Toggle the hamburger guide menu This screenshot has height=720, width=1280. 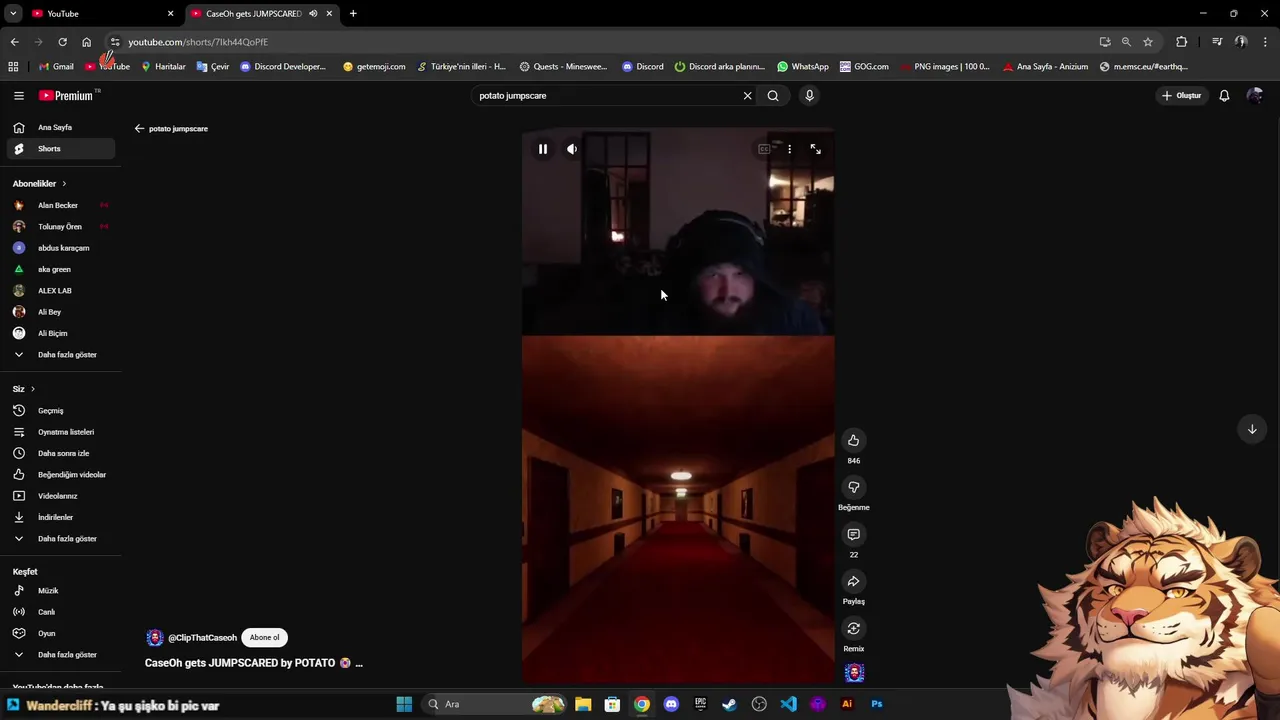(x=18, y=96)
